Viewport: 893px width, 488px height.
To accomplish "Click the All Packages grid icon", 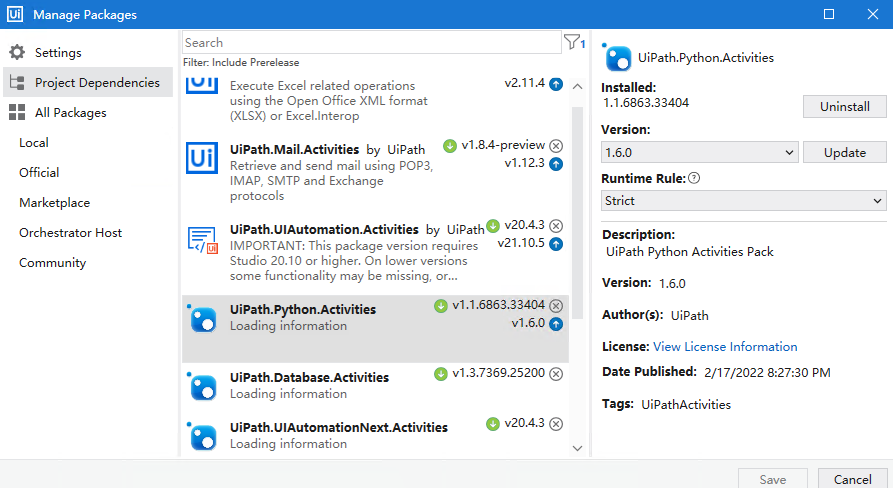I will tap(17, 112).
